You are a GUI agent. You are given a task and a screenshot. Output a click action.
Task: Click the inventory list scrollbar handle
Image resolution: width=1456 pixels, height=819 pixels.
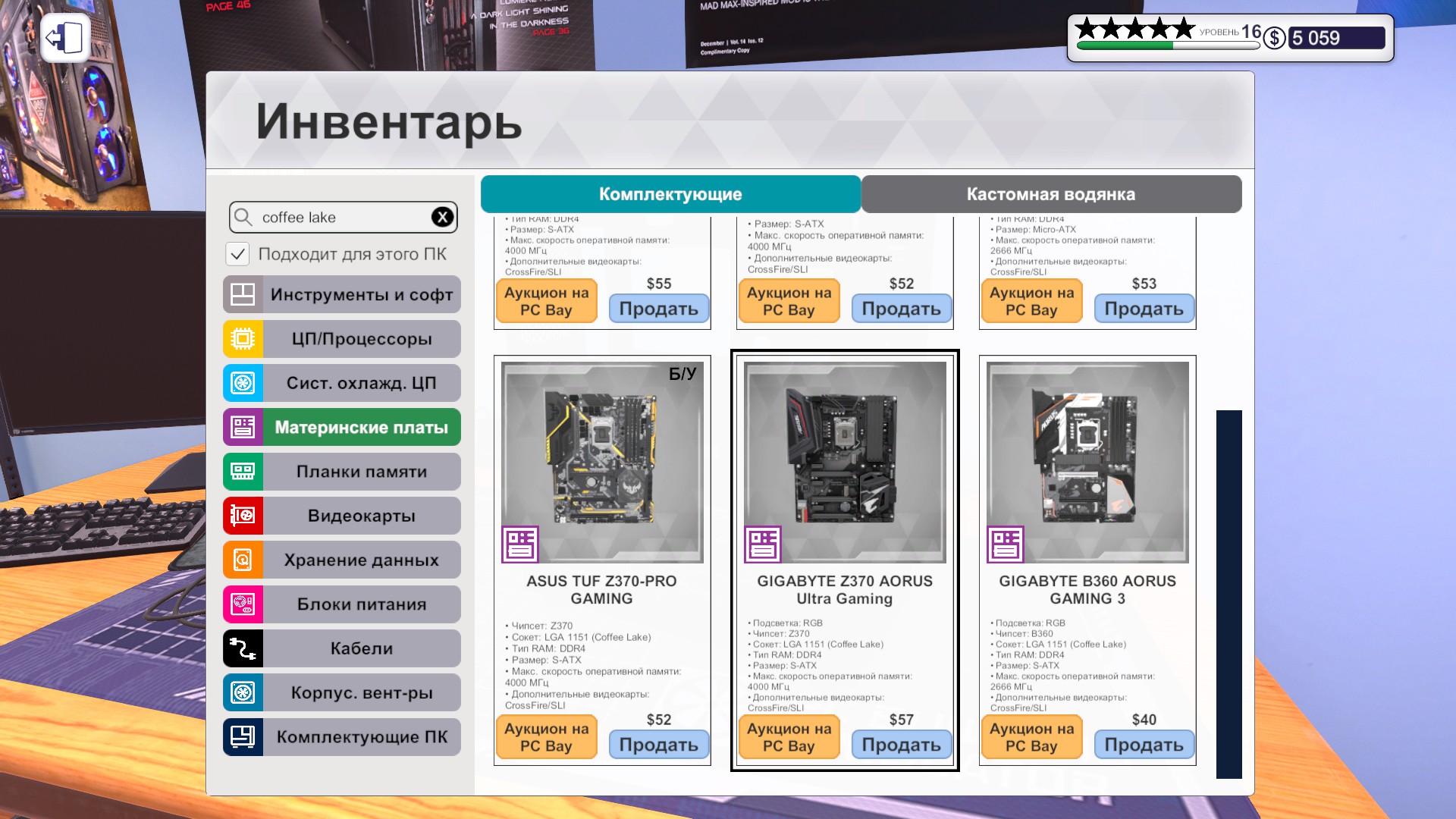coord(1228,594)
